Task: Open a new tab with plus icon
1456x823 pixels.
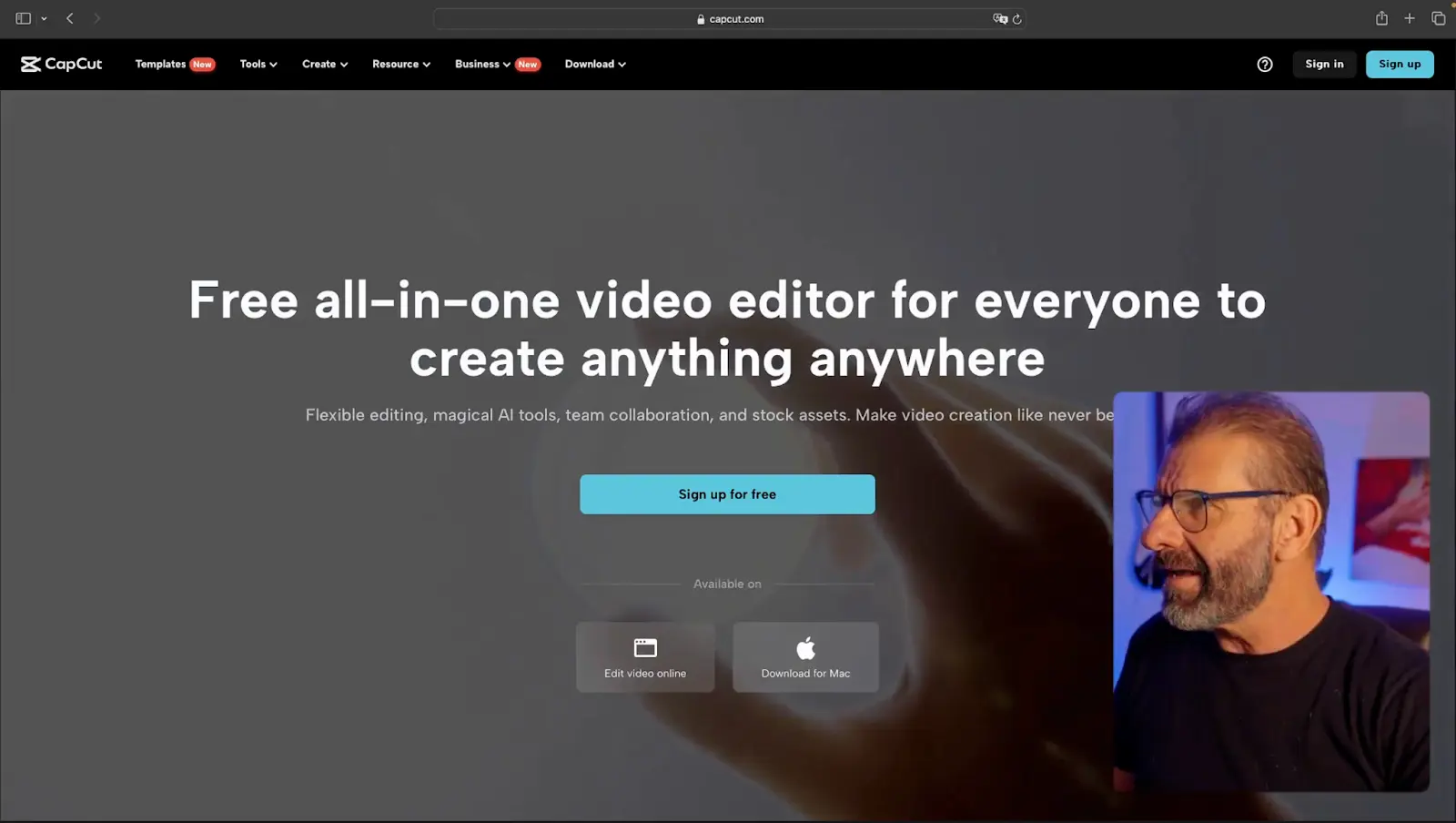Action: pyautogui.click(x=1409, y=18)
